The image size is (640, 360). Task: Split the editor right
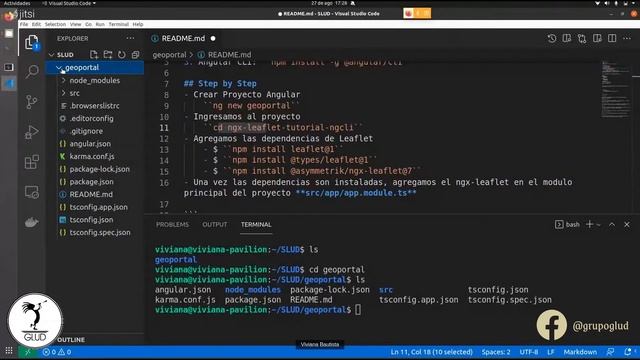click(x=612, y=38)
